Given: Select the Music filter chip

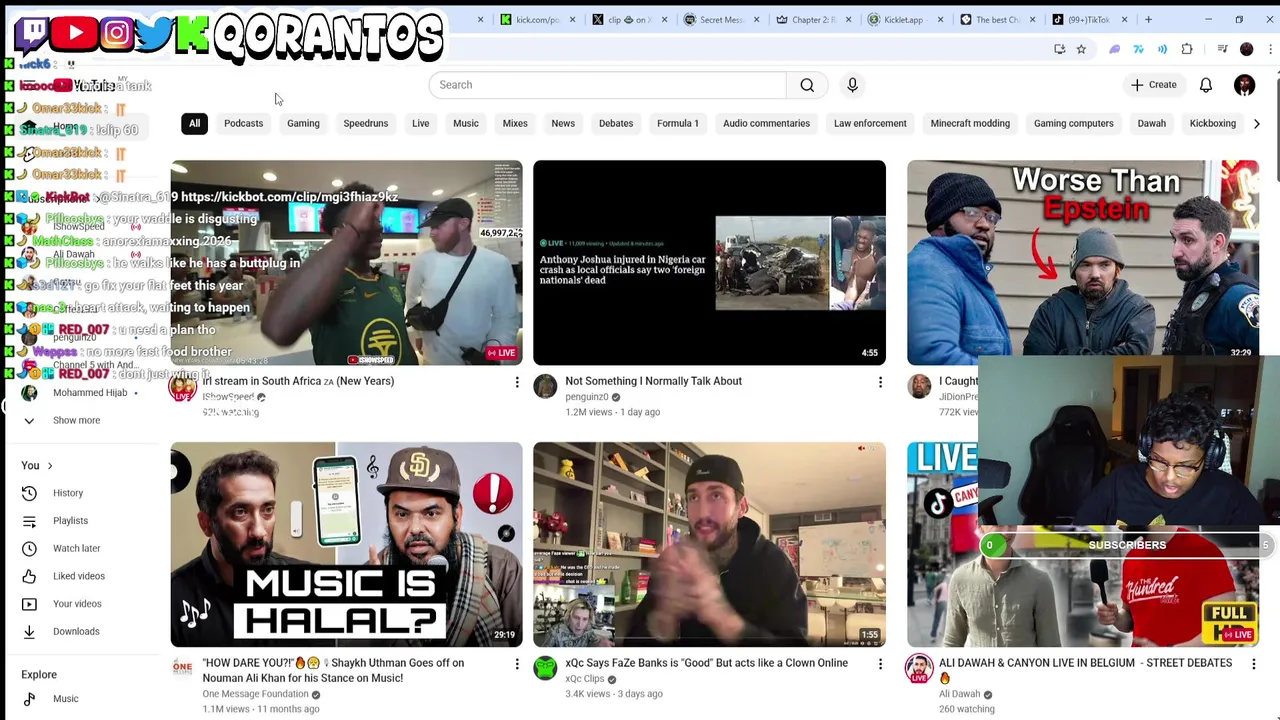Looking at the screenshot, I should click(466, 124).
